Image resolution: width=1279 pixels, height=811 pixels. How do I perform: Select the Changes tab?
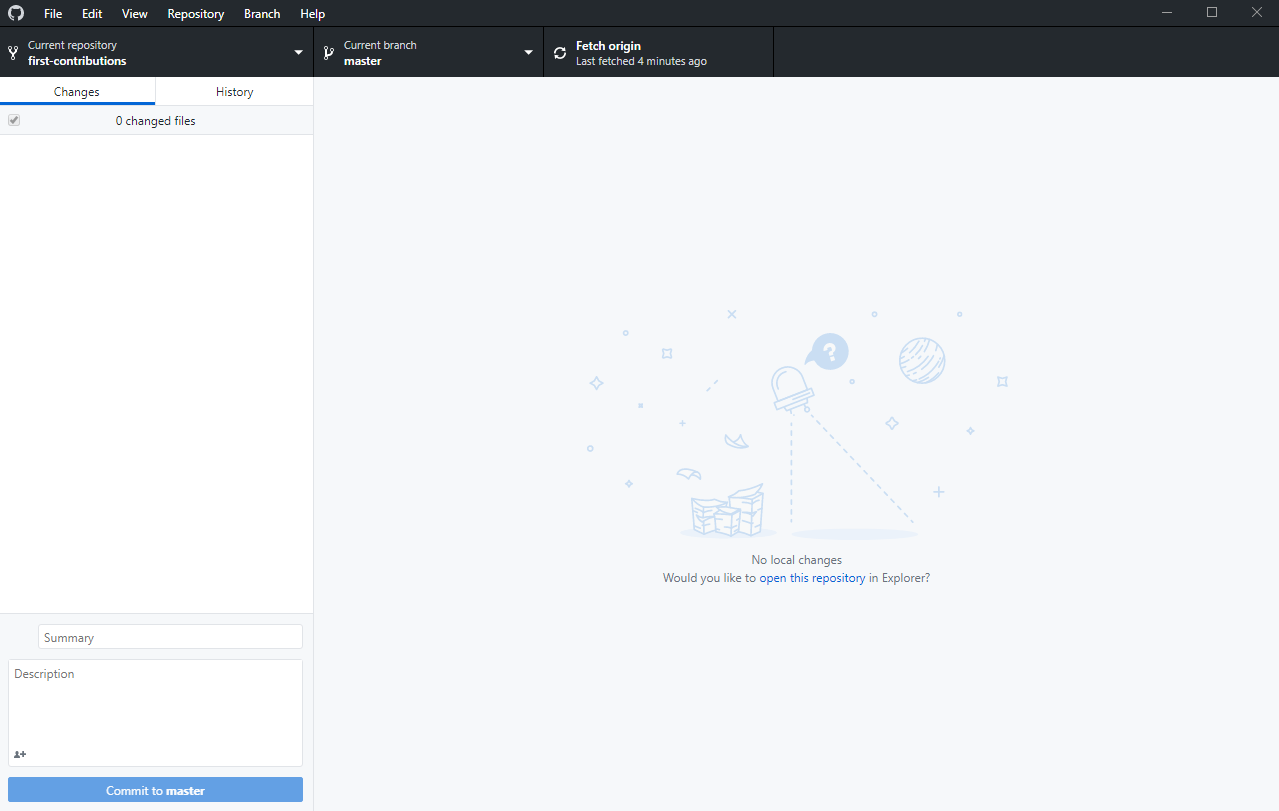(77, 91)
